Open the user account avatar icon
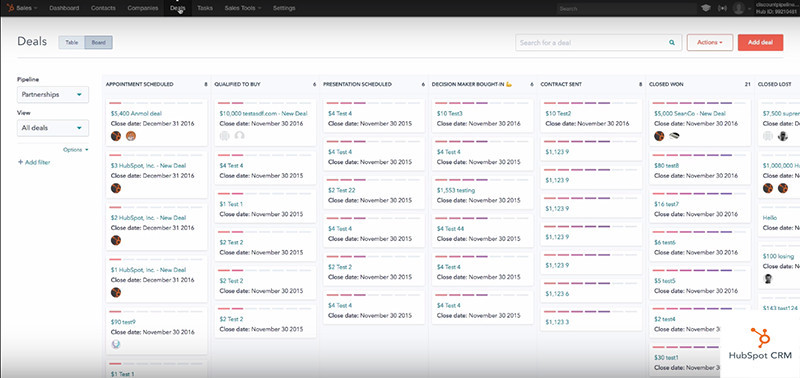Viewport: 800px width, 378px height. (738, 8)
